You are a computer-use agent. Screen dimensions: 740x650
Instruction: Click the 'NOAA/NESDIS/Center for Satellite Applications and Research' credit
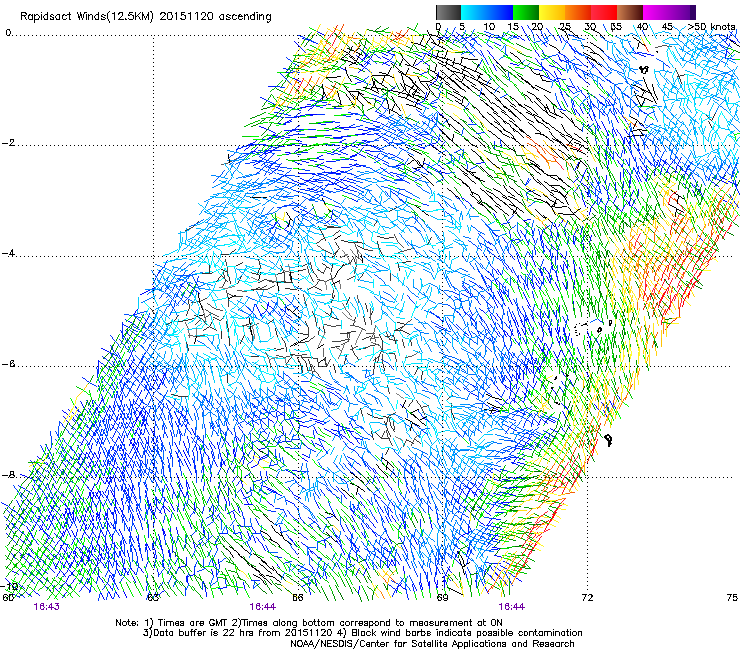[x=432, y=644]
